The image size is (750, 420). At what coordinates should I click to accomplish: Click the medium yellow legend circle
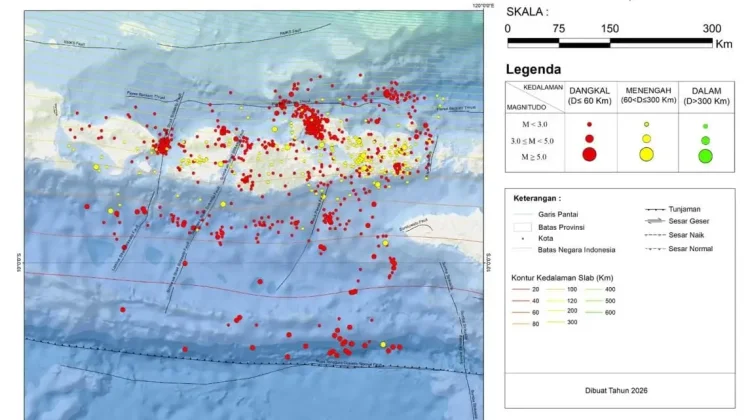click(x=646, y=139)
